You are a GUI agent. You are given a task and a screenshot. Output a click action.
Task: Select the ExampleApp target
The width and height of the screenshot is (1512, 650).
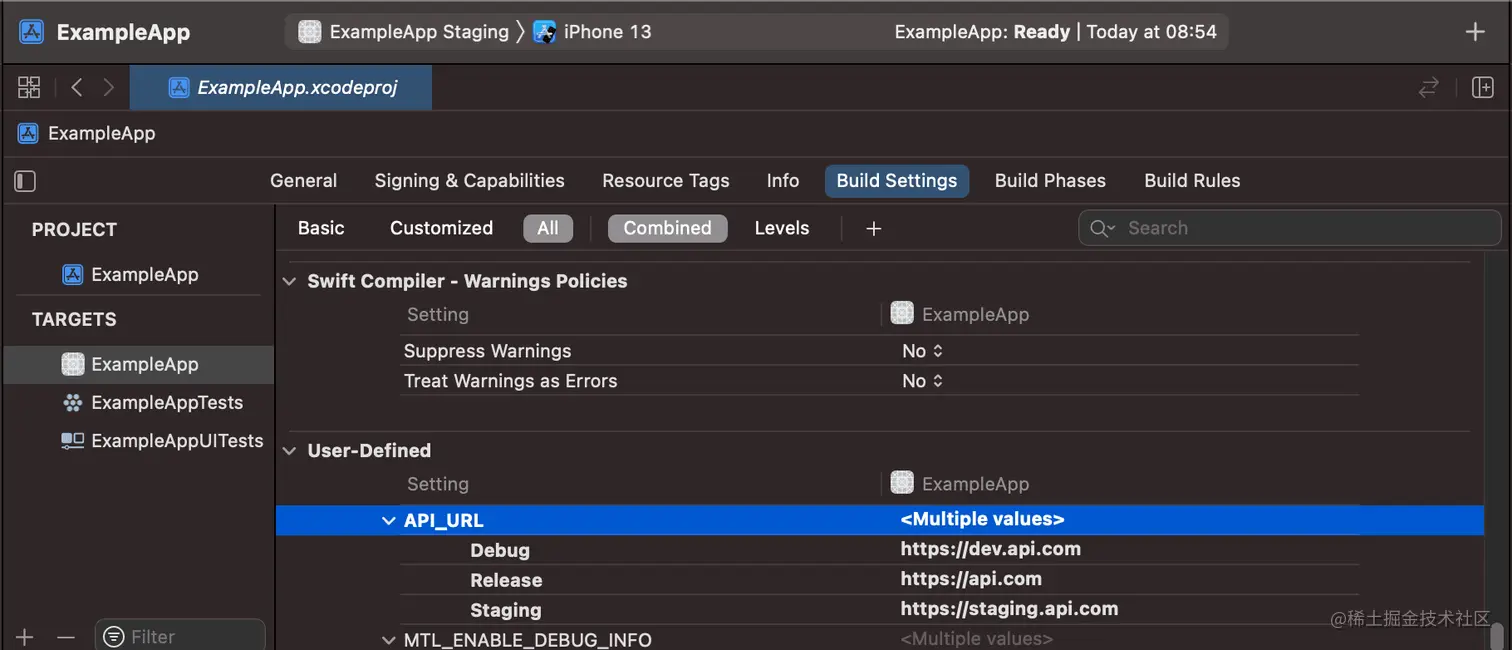tap(138, 364)
